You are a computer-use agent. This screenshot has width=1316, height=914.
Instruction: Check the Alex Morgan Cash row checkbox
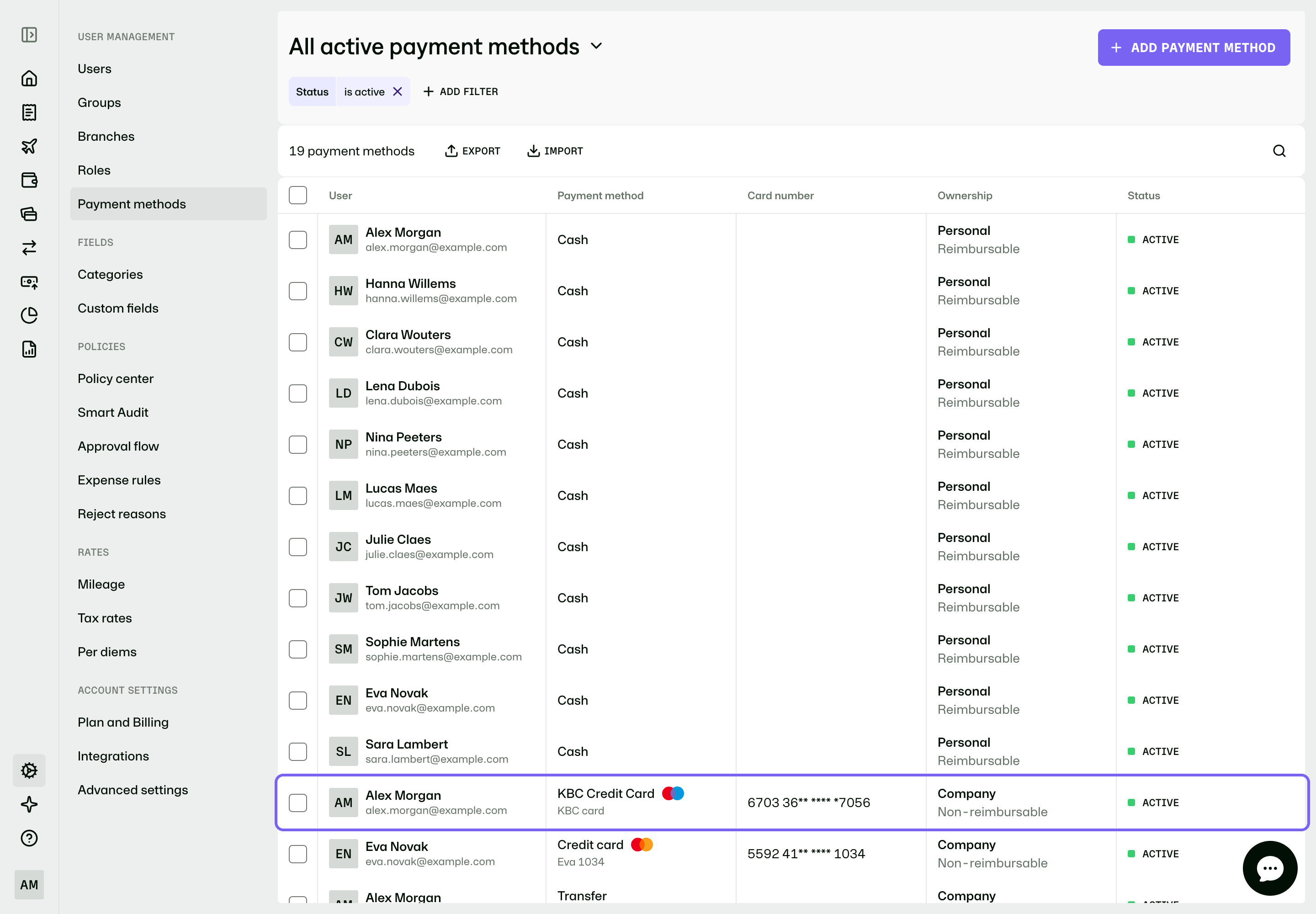(298, 240)
